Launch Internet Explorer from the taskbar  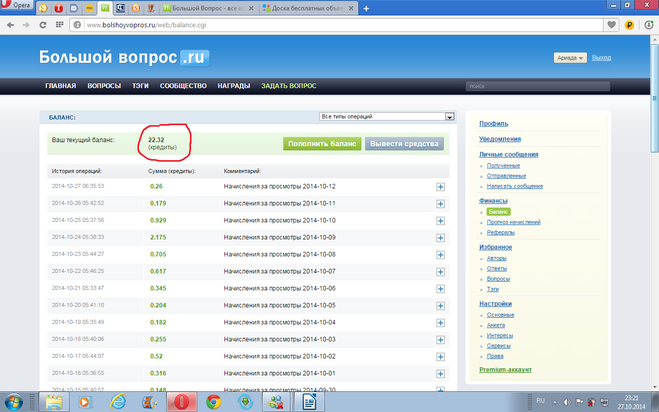coord(118,402)
